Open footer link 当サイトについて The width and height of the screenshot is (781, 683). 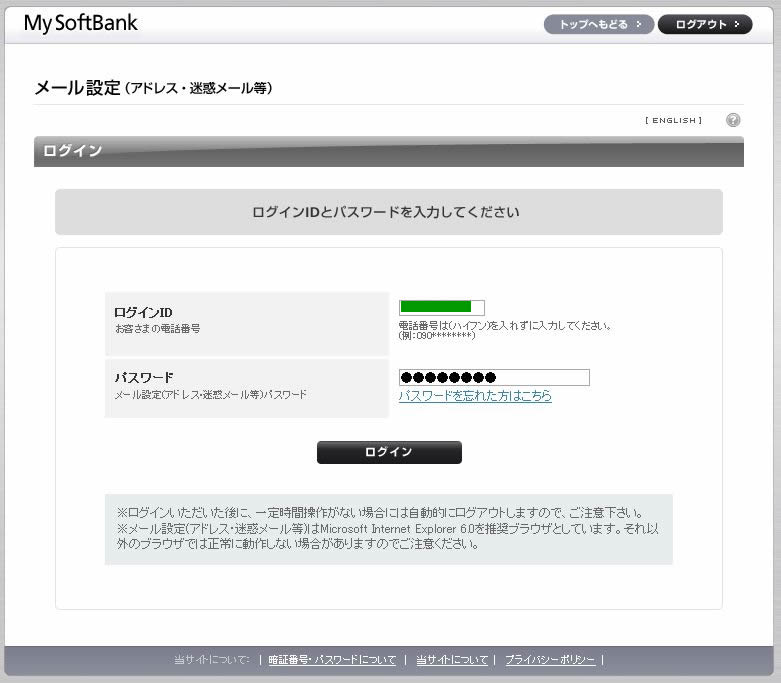452,660
